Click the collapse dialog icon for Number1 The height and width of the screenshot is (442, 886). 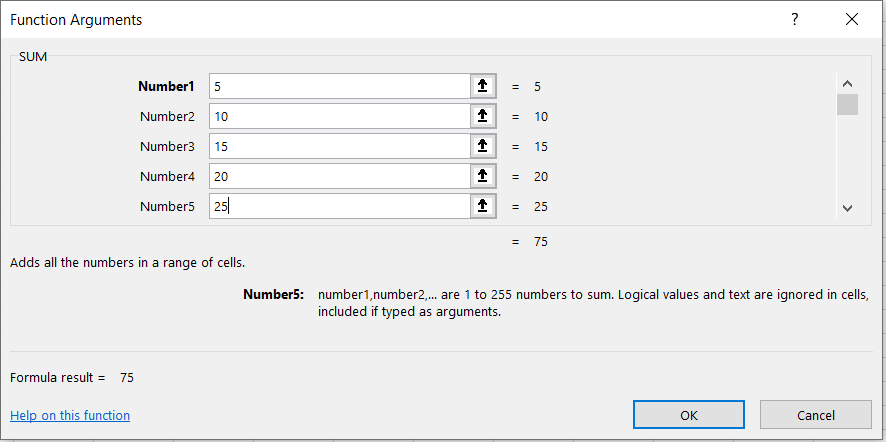tap(483, 86)
